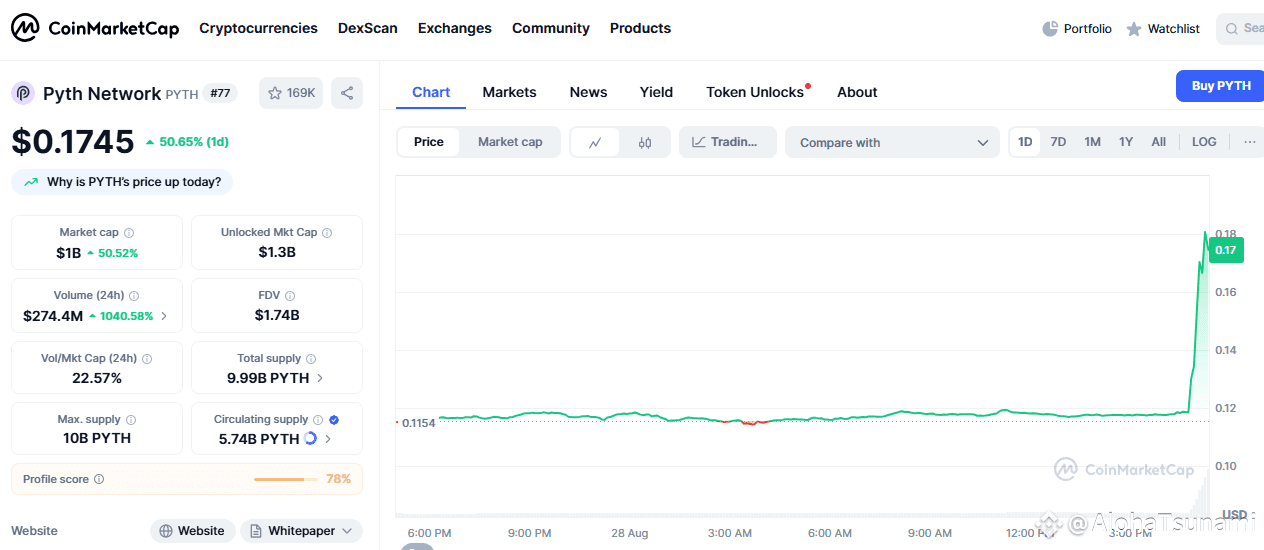The width and height of the screenshot is (1264, 550).
Task: Click the $0.1745 price value
Action: (x=73, y=142)
